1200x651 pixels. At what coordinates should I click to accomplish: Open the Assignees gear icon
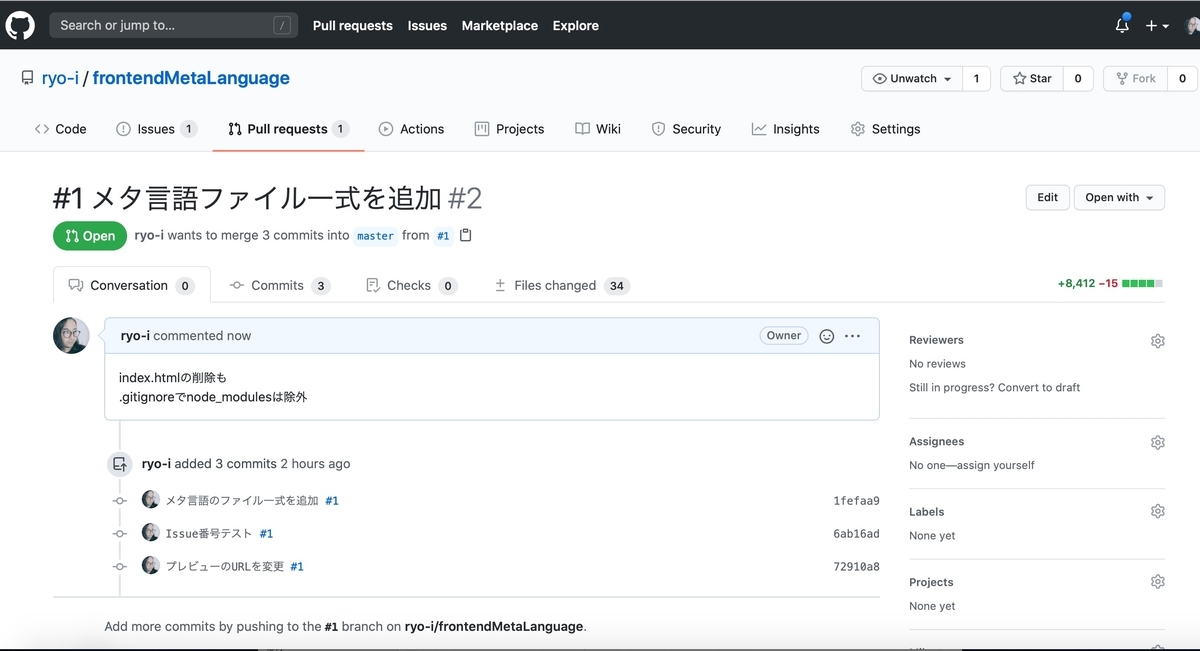[1158, 442]
